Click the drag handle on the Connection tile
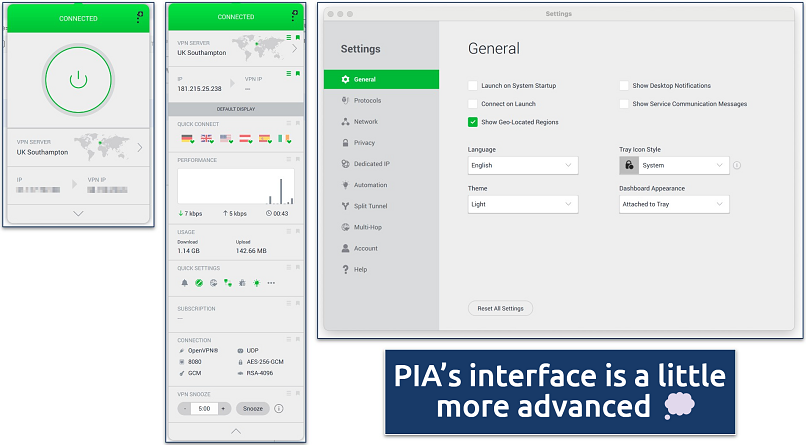This screenshot has height=445, width=806. 289,339
